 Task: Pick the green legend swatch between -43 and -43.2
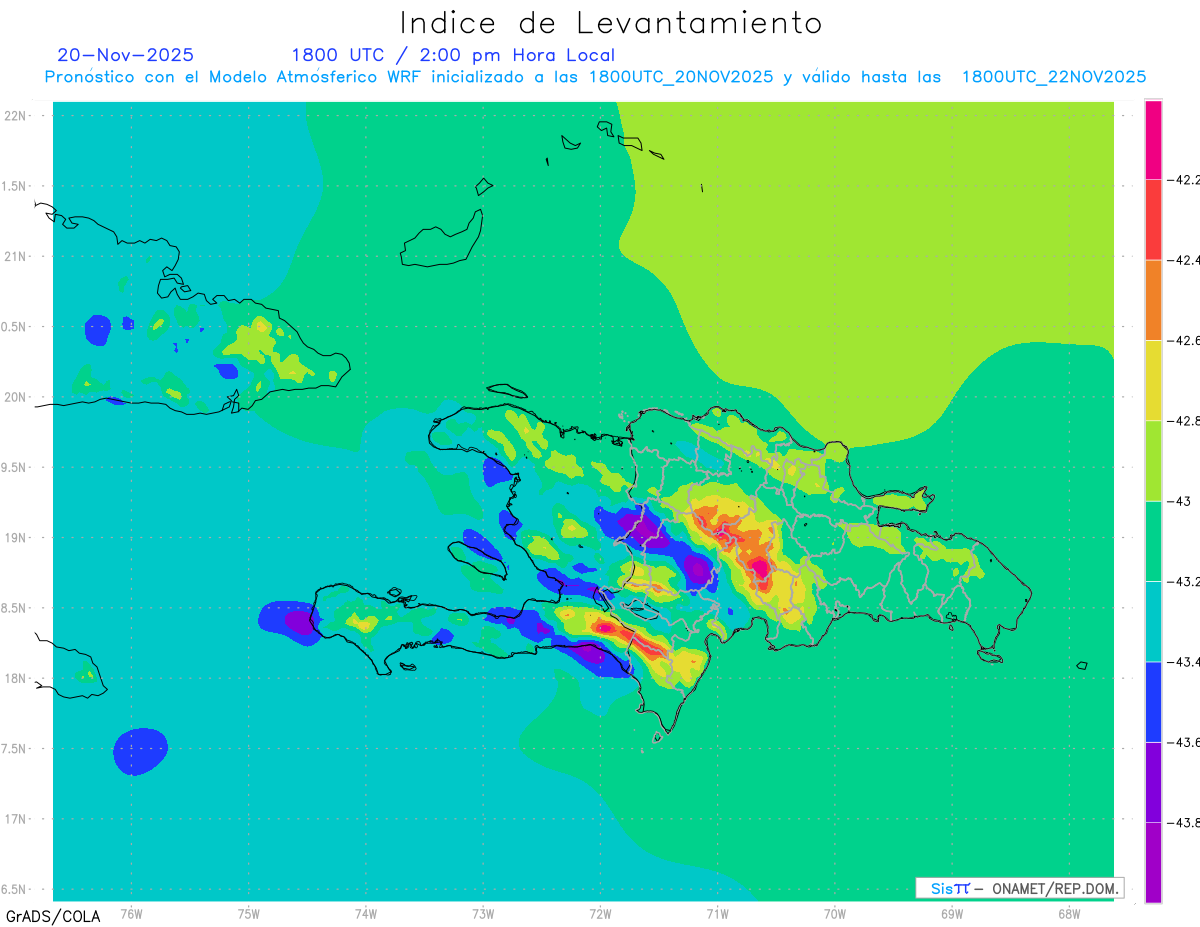pos(1153,541)
